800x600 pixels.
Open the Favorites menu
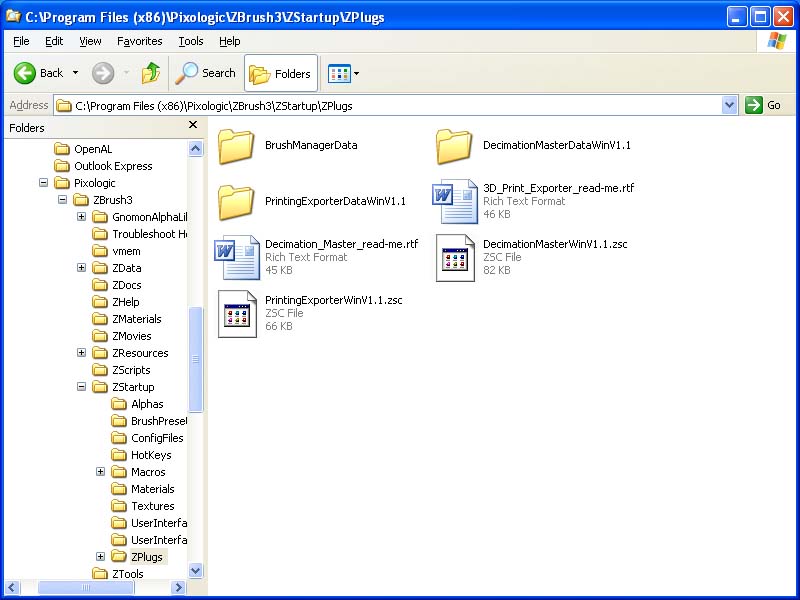[x=139, y=41]
